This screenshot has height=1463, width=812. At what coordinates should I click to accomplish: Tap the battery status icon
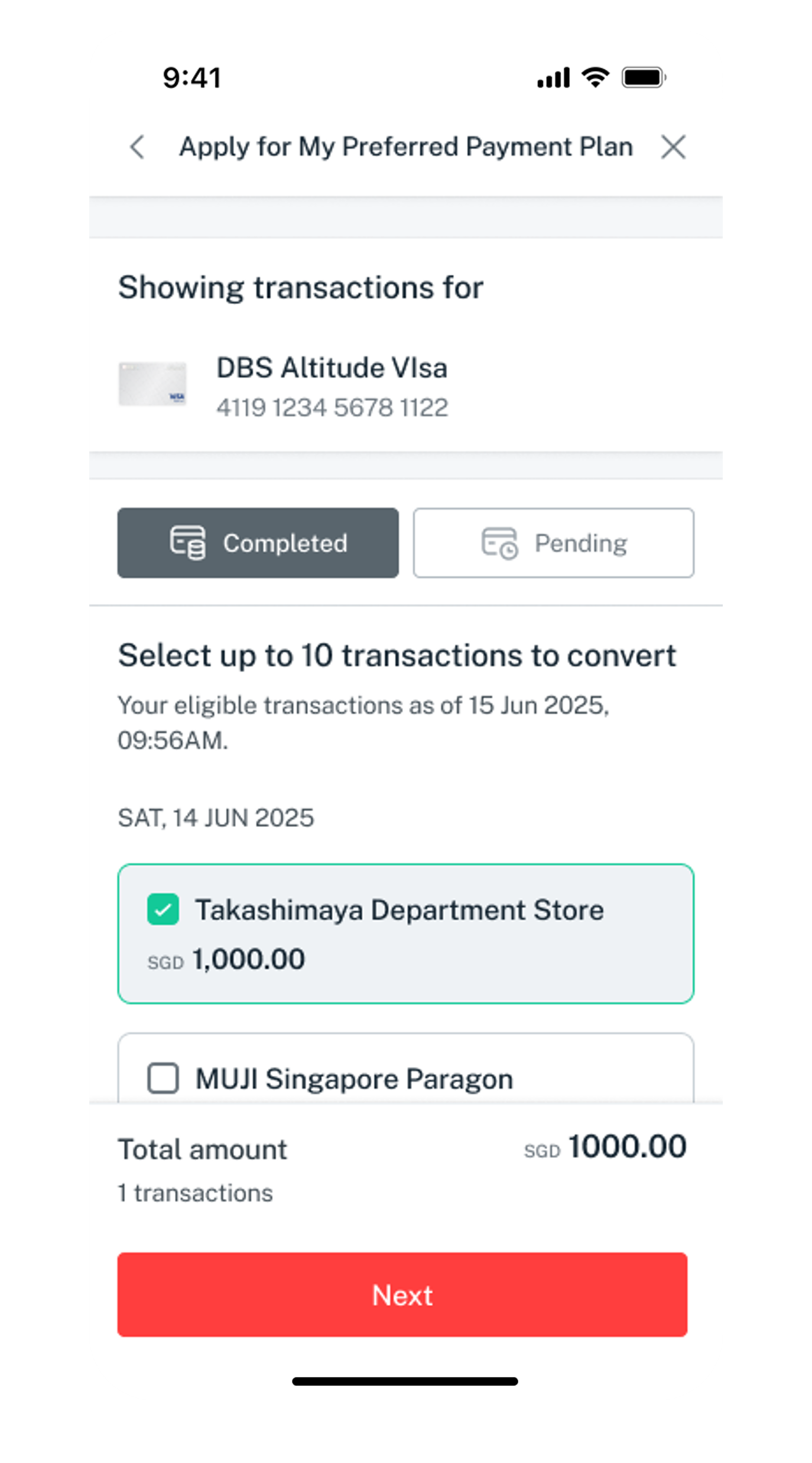point(644,77)
